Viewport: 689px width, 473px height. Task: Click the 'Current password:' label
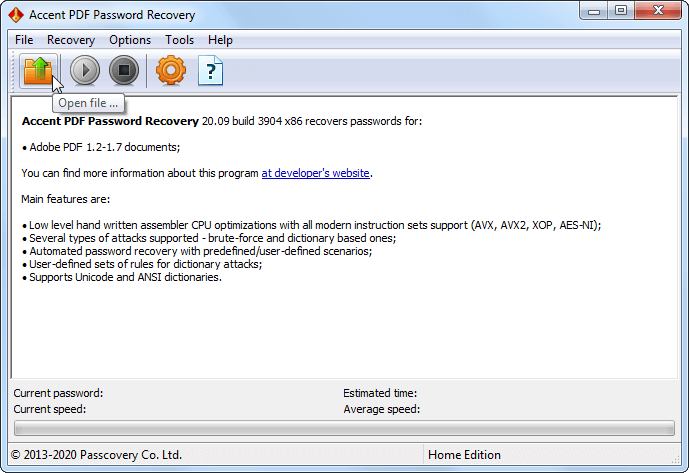pos(58,393)
